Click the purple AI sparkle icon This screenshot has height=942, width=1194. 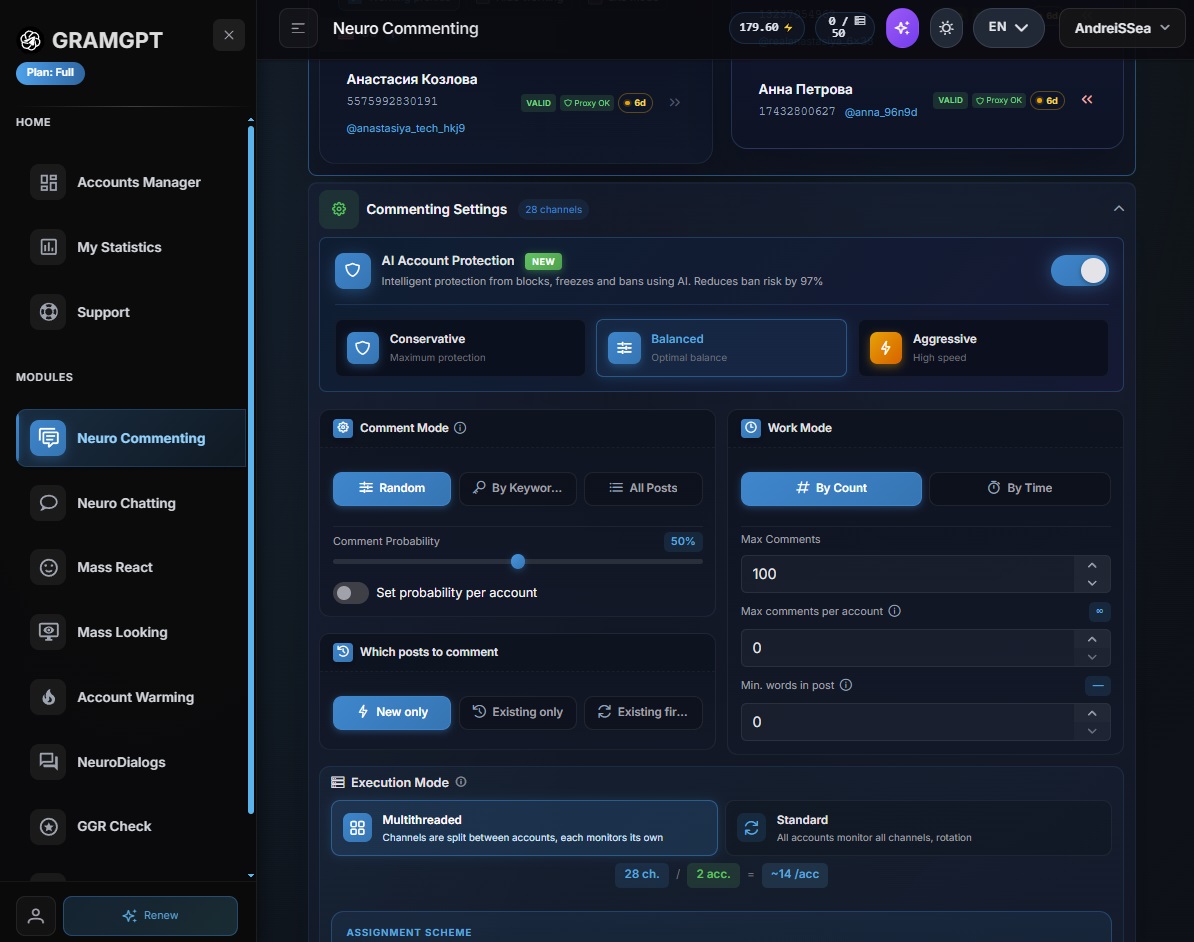902,28
